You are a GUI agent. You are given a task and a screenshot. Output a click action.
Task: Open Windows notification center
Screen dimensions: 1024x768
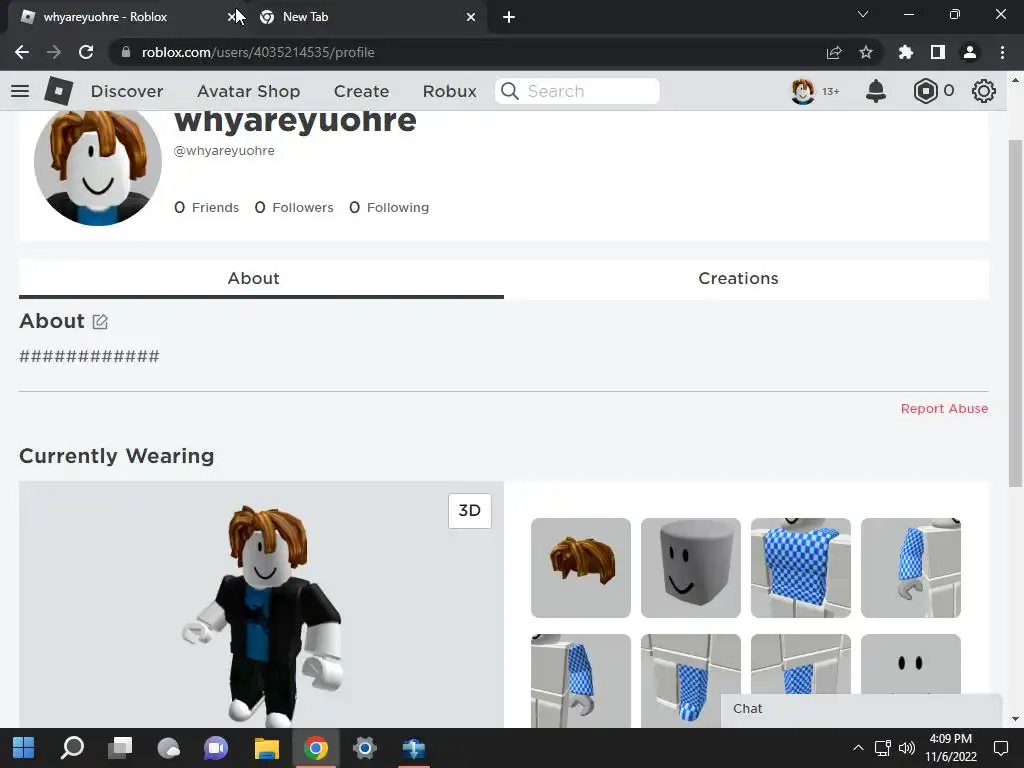(1000, 748)
